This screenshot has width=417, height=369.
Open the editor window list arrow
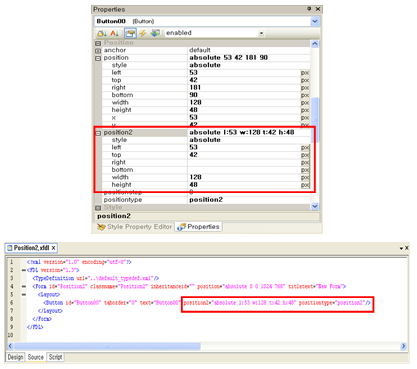pos(401,248)
